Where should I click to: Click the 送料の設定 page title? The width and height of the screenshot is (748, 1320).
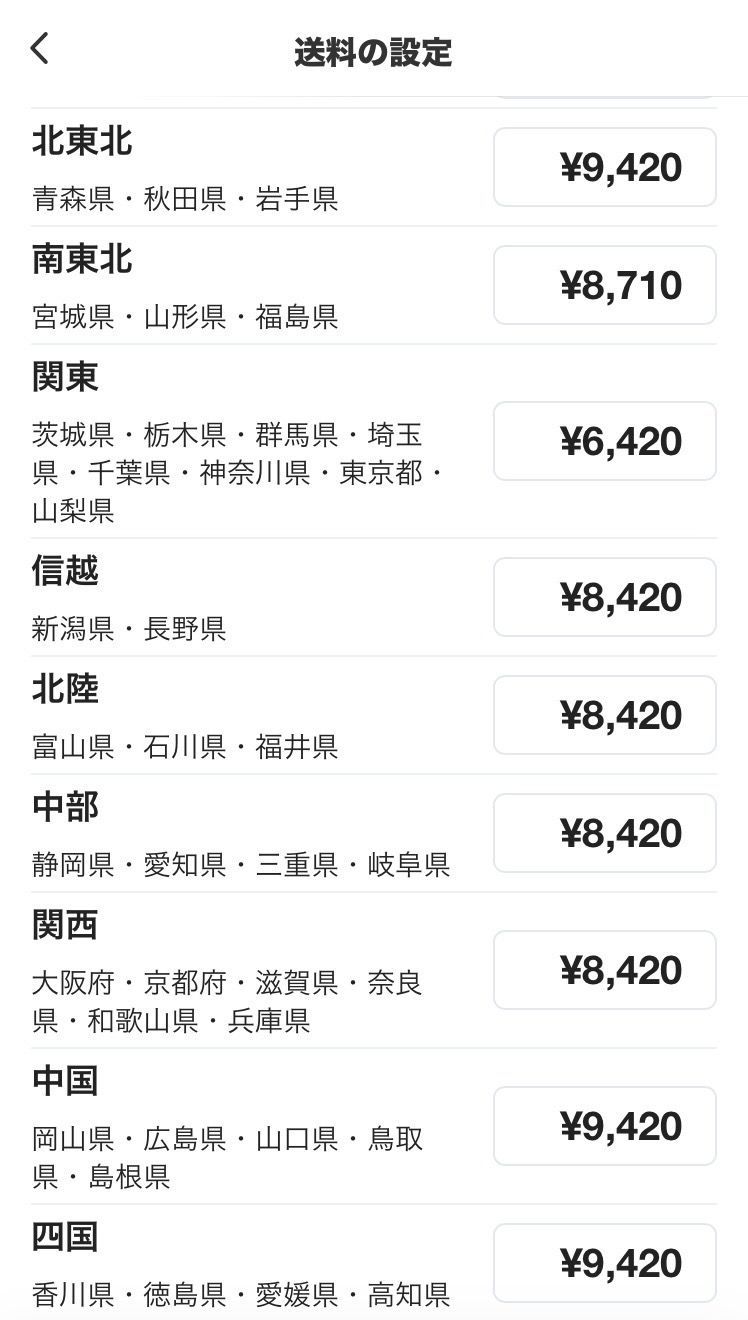coord(373,52)
